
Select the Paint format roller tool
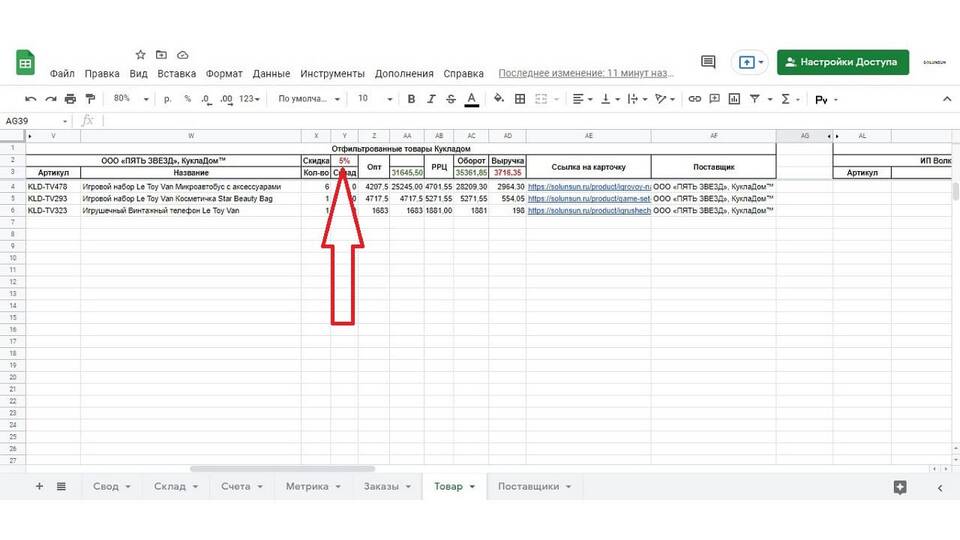(90, 99)
